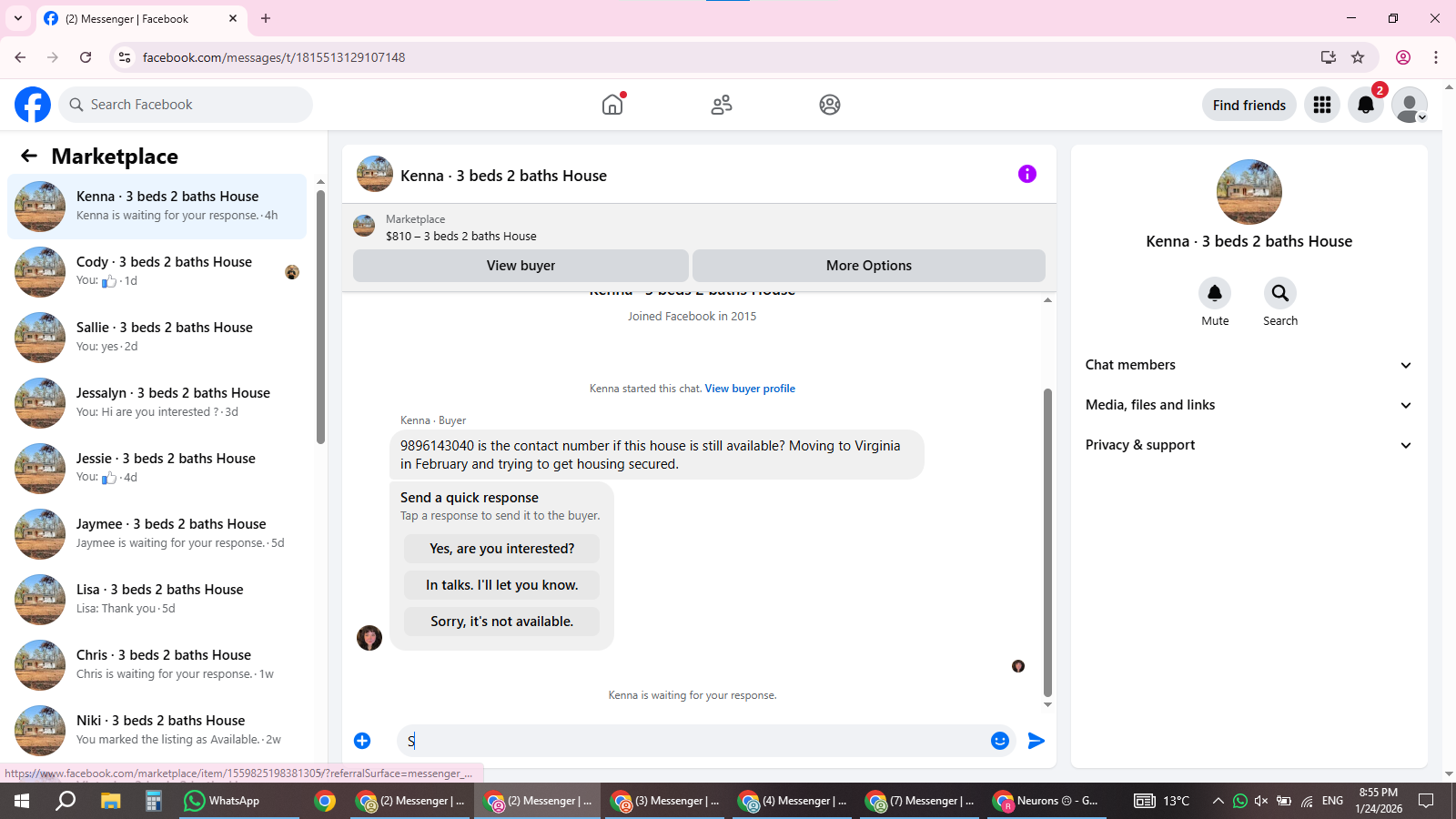Click the browser address bar URL

(x=274, y=57)
